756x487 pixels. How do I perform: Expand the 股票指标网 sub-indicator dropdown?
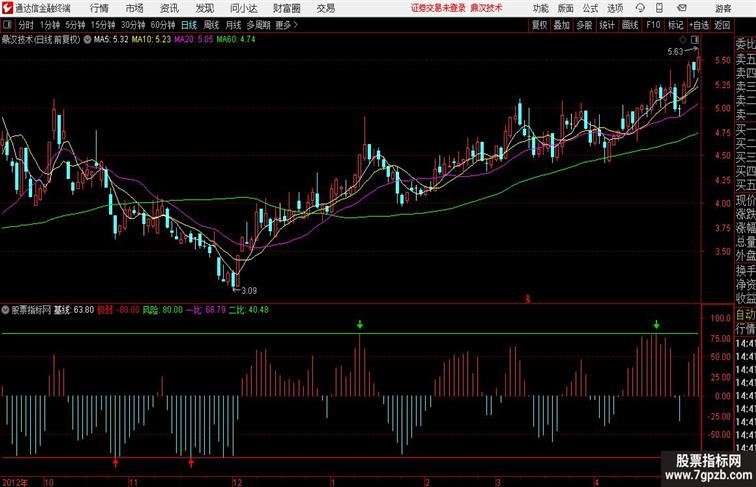[5, 310]
